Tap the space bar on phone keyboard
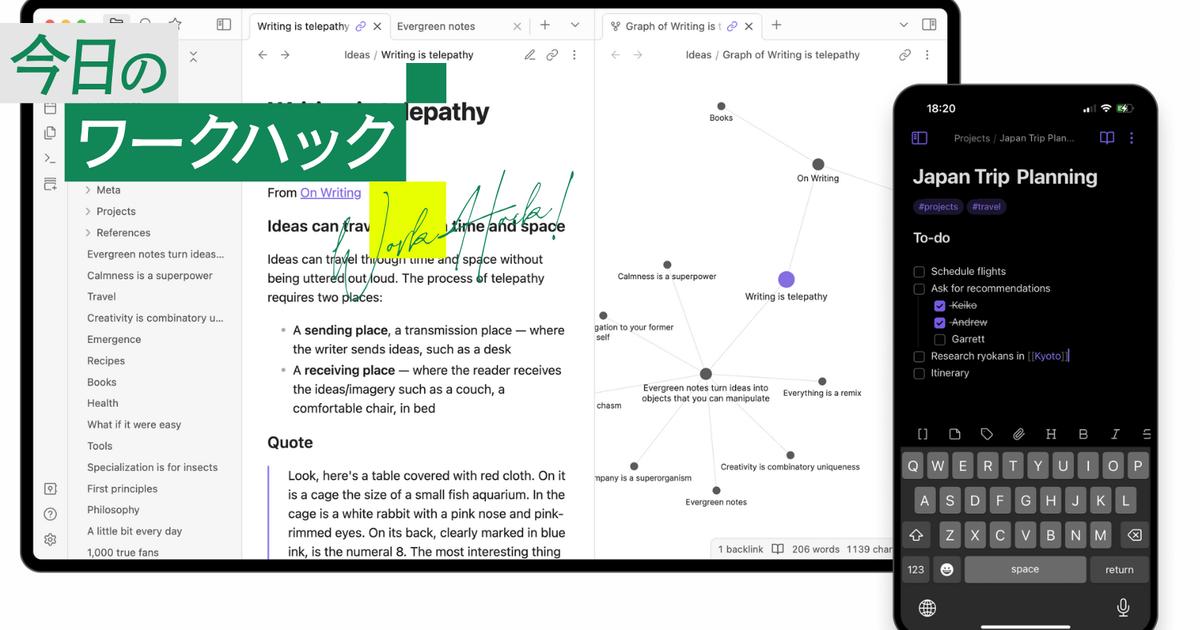The height and width of the screenshot is (630, 1200). 1025,569
